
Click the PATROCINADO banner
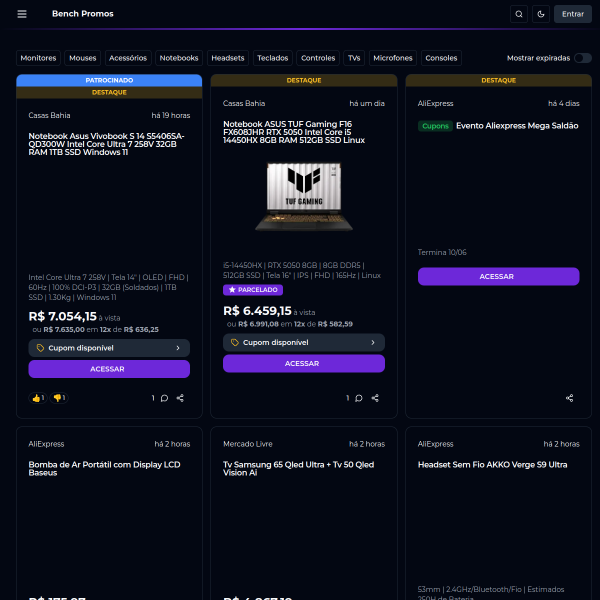pos(109,80)
